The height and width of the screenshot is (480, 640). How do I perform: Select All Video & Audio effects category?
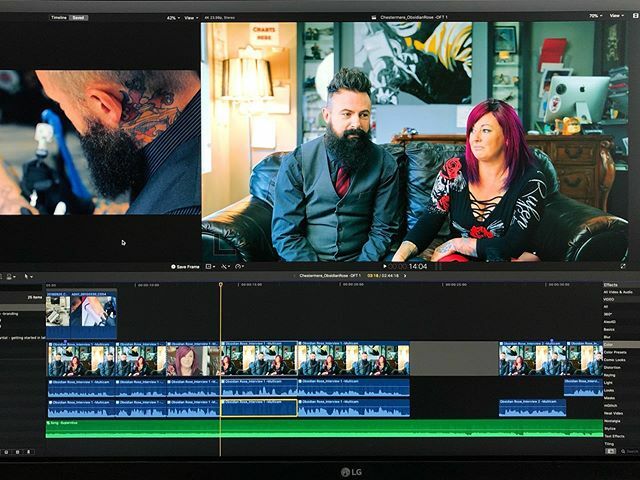[618, 292]
